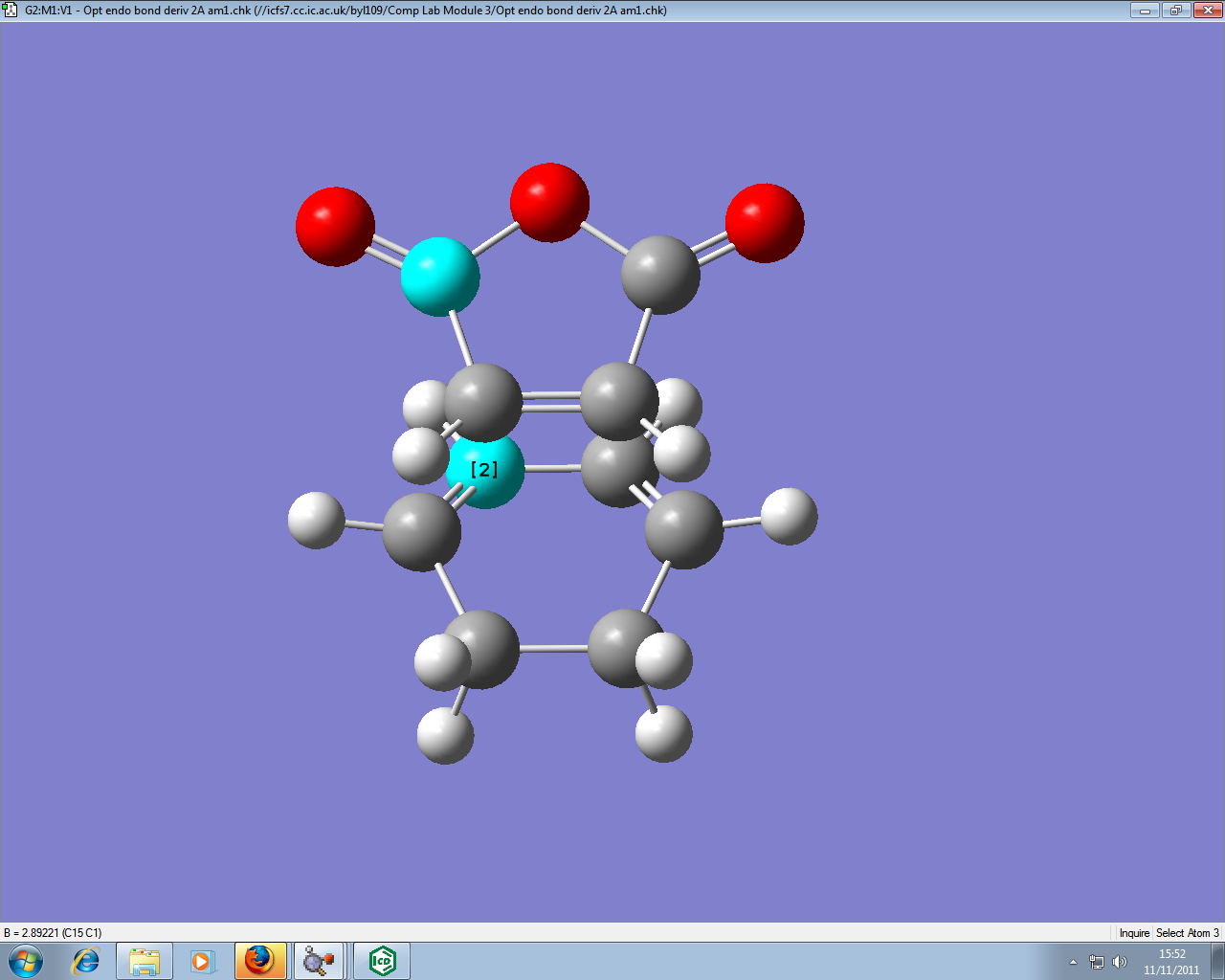This screenshot has width=1225, height=980.
Task: Show hidden system tray icons
Action: (x=1073, y=962)
